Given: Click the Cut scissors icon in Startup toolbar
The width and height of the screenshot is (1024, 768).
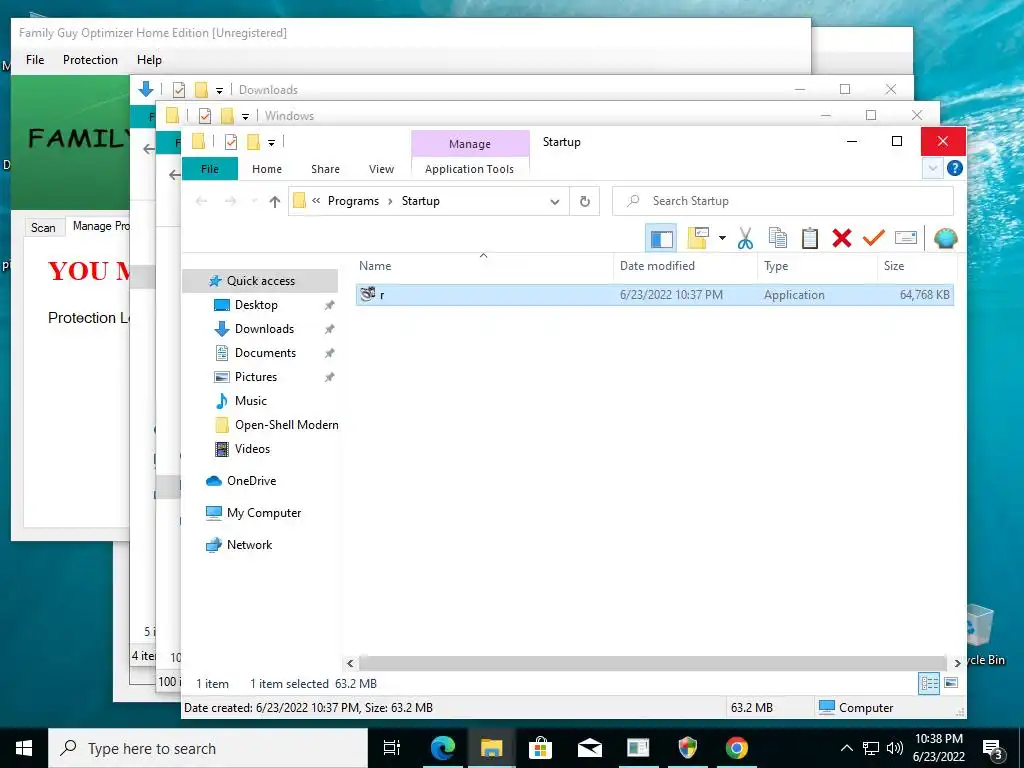Looking at the screenshot, I should 745,238.
